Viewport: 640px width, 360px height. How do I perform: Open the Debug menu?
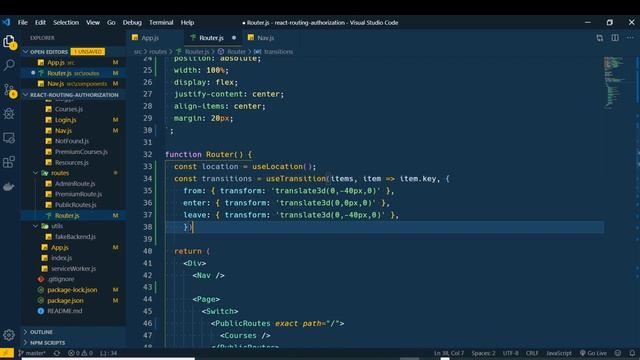132,22
